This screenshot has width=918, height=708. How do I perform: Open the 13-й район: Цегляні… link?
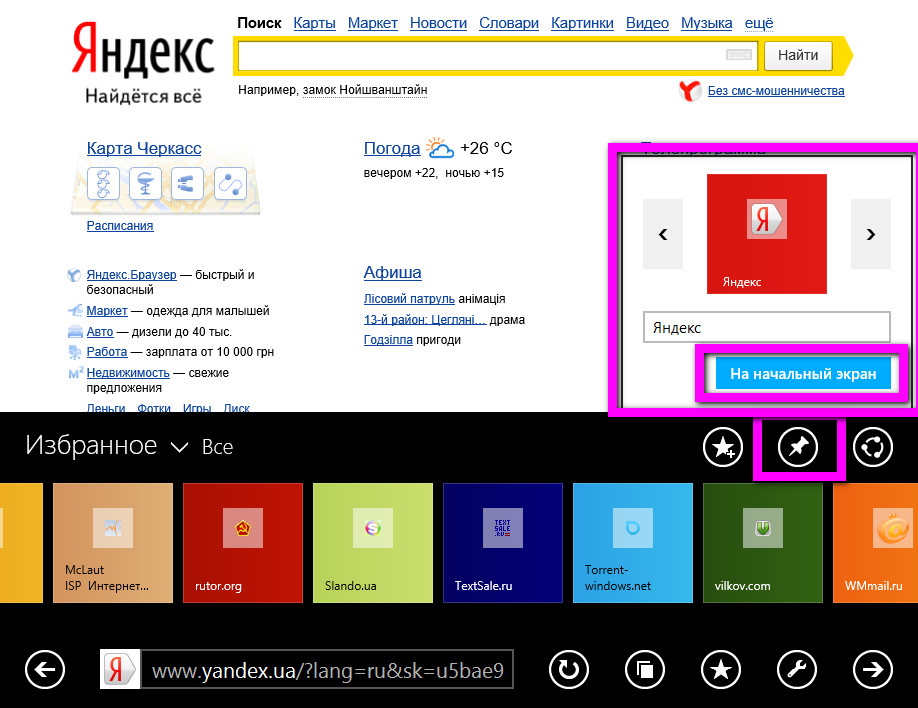[424, 320]
